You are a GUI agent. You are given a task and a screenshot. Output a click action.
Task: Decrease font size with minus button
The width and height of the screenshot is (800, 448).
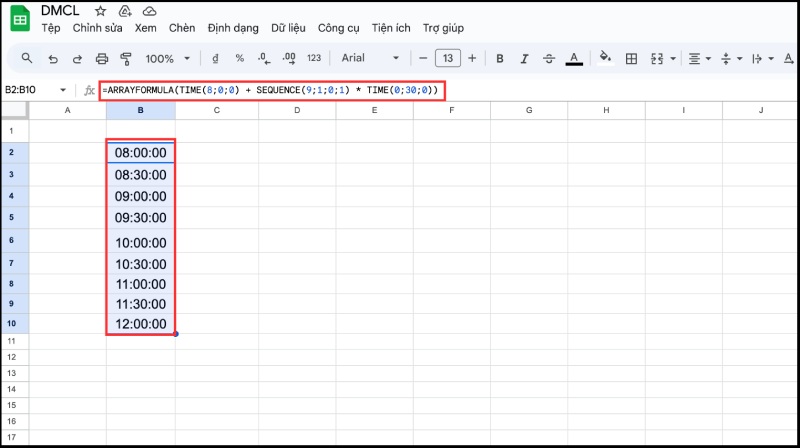[x=422, y=58]
